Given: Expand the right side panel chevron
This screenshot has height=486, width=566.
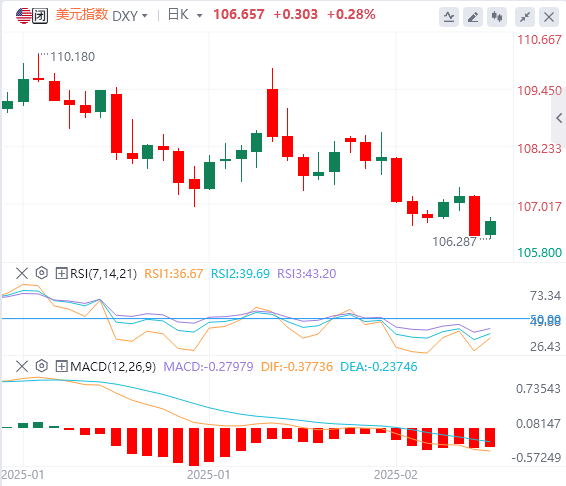Looking at the screenshot, I should click(559, 118).
